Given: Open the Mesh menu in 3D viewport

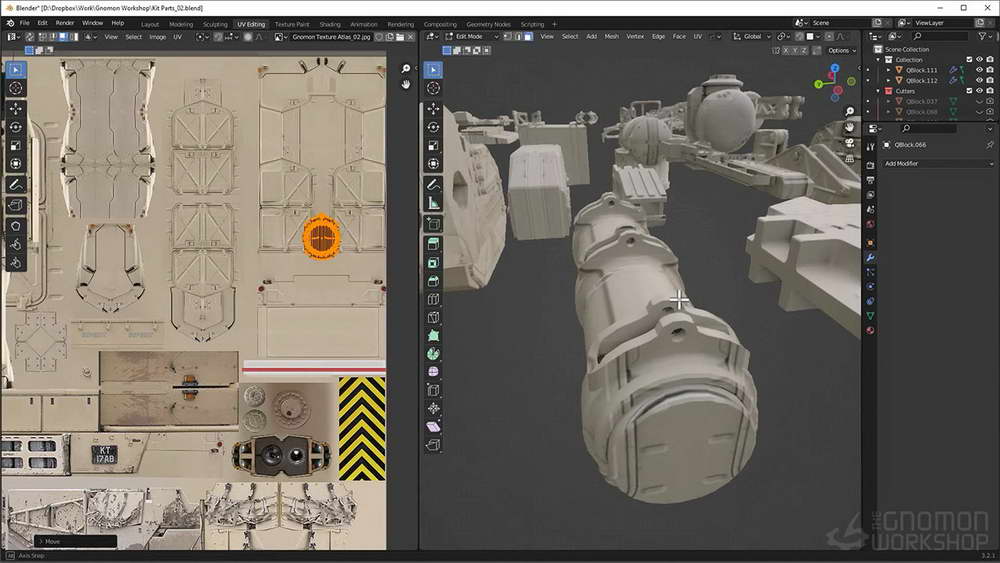Looking at the screenshot, I should pos(611,36).
